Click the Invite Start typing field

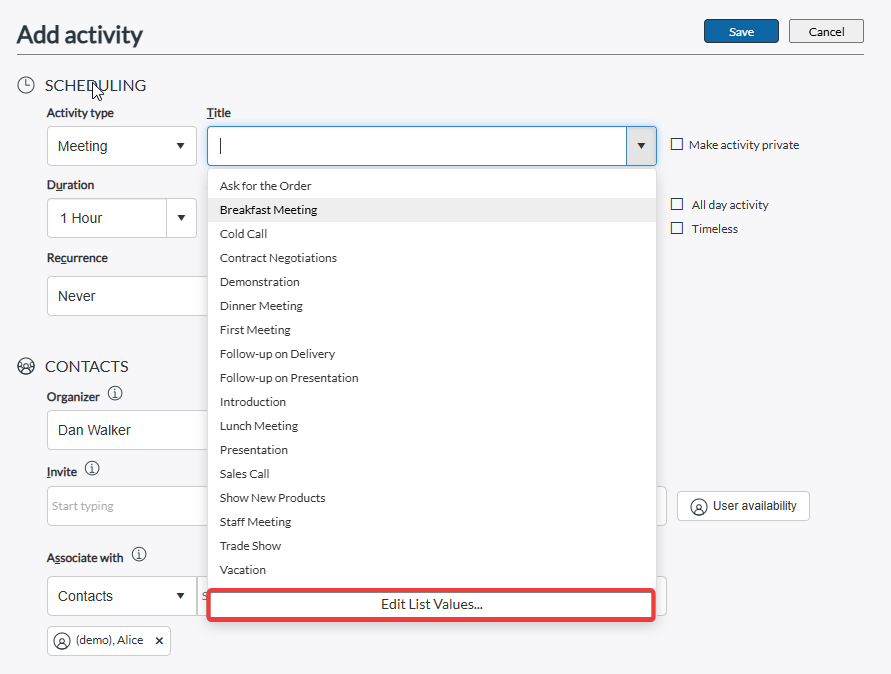127,506
